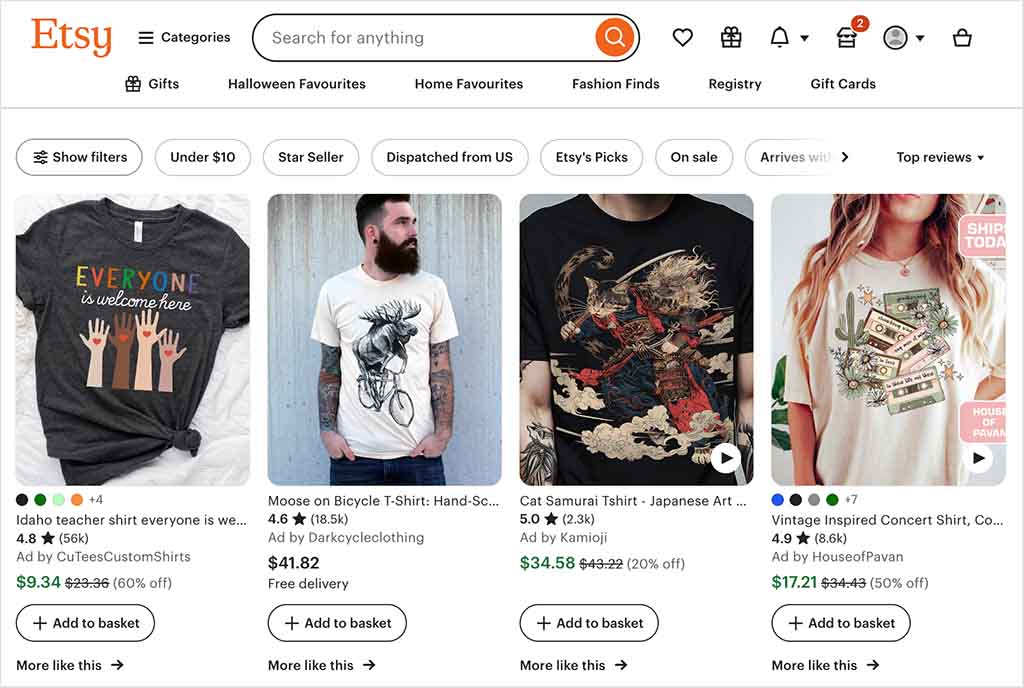Image resolution: width=1024 pixels, height=688 pixels.
Task: Toggle the Under $10 filter
Action: (x=202, y=157)
